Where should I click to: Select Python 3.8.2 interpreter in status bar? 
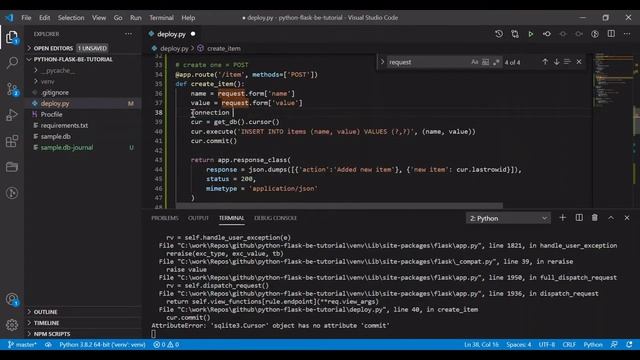(102, 344)
